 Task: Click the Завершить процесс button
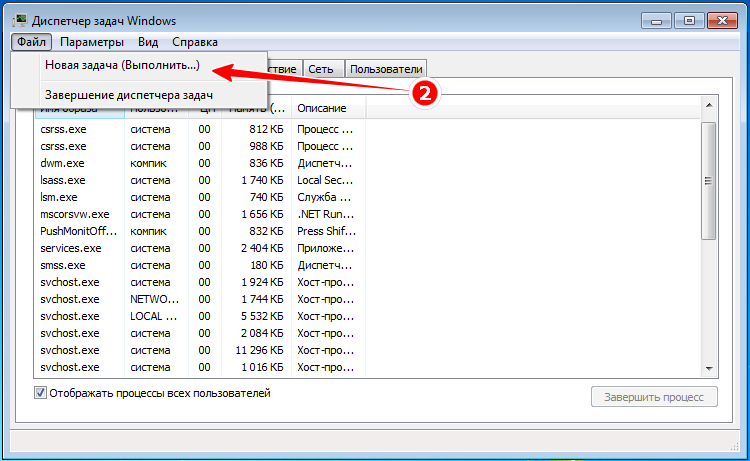pos(654,397)
